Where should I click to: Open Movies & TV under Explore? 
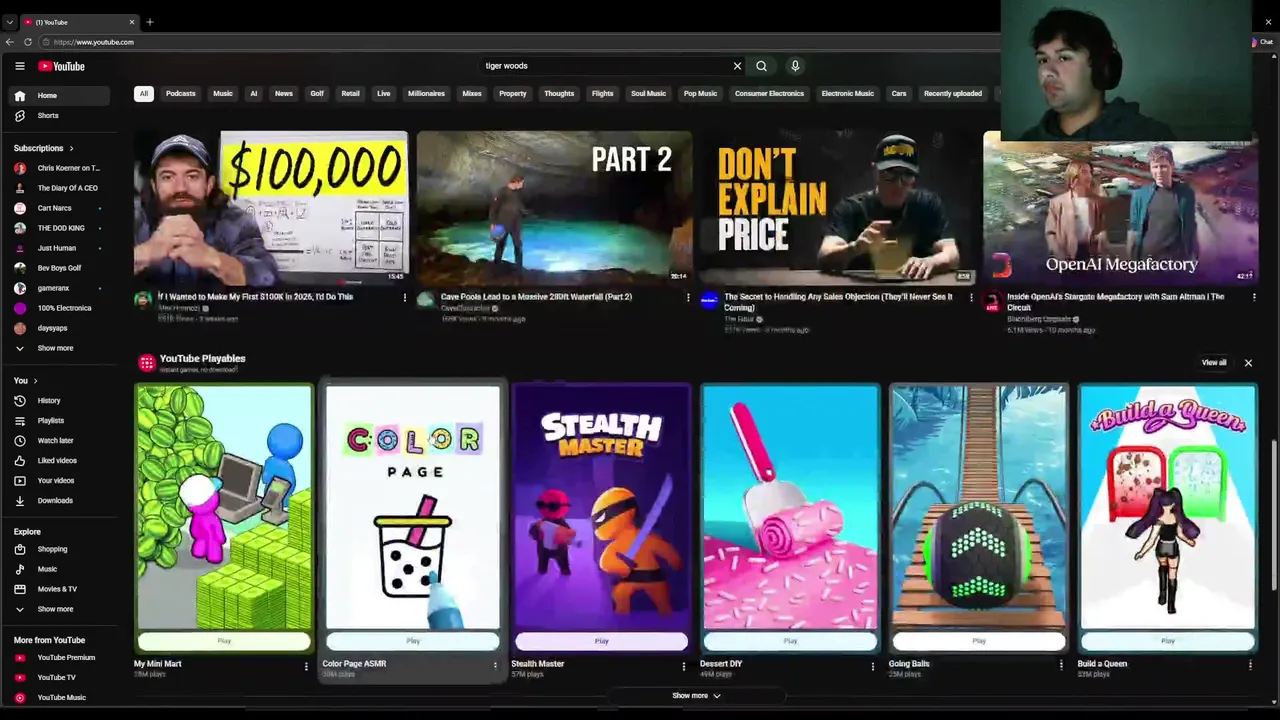coord(59,589)
